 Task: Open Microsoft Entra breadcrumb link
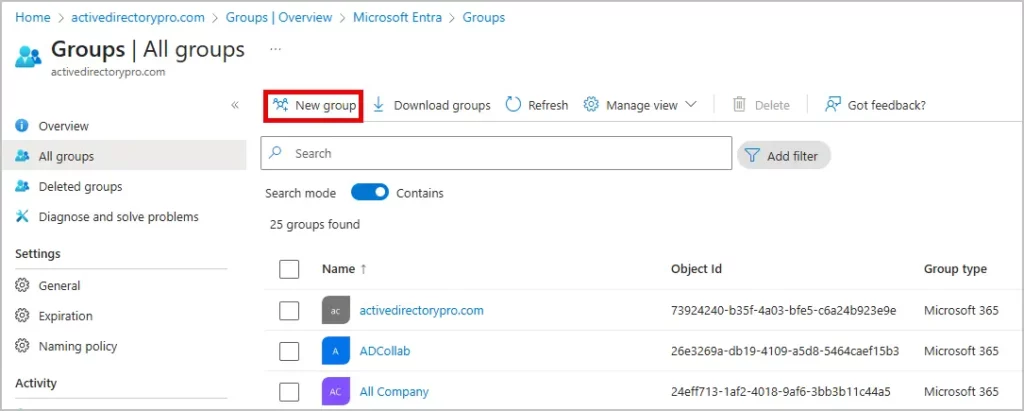point(397,18)
